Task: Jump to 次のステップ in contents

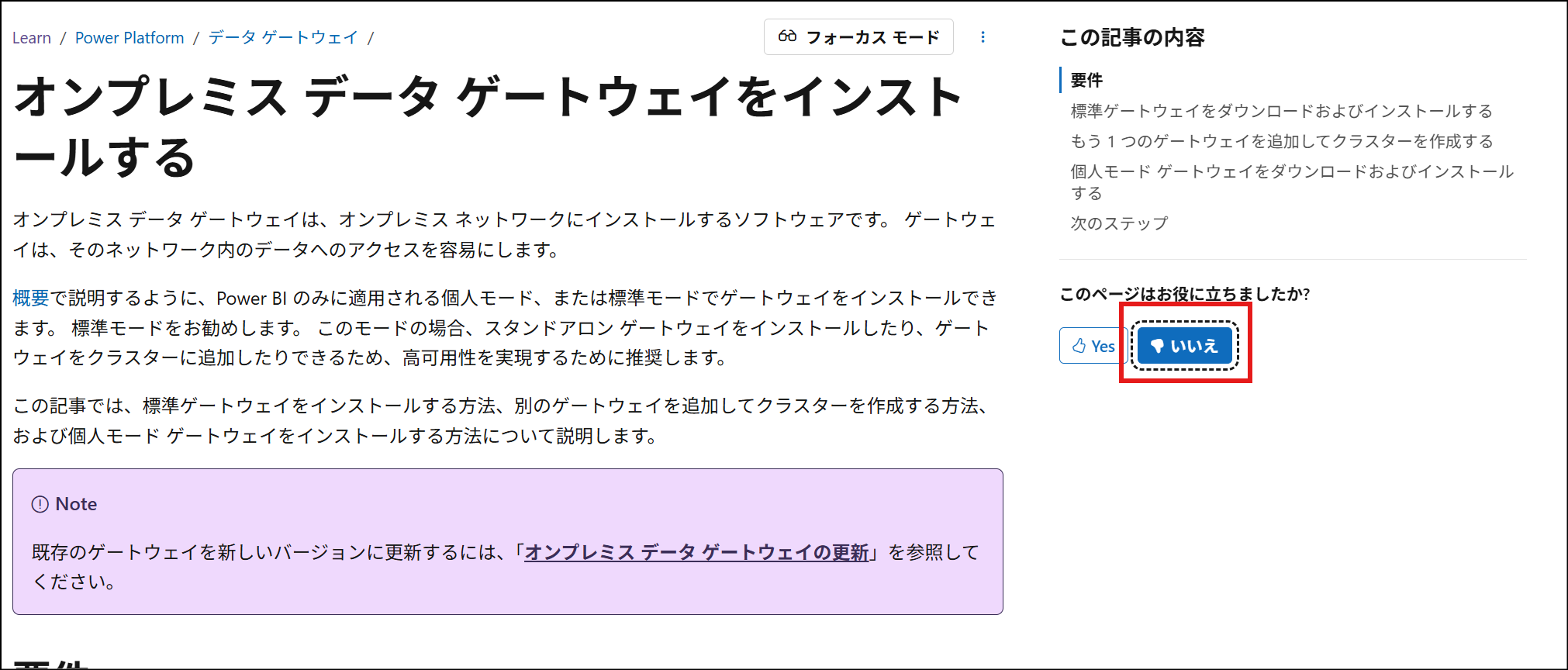Action: pyautogui.click(x=1119, y=223)
